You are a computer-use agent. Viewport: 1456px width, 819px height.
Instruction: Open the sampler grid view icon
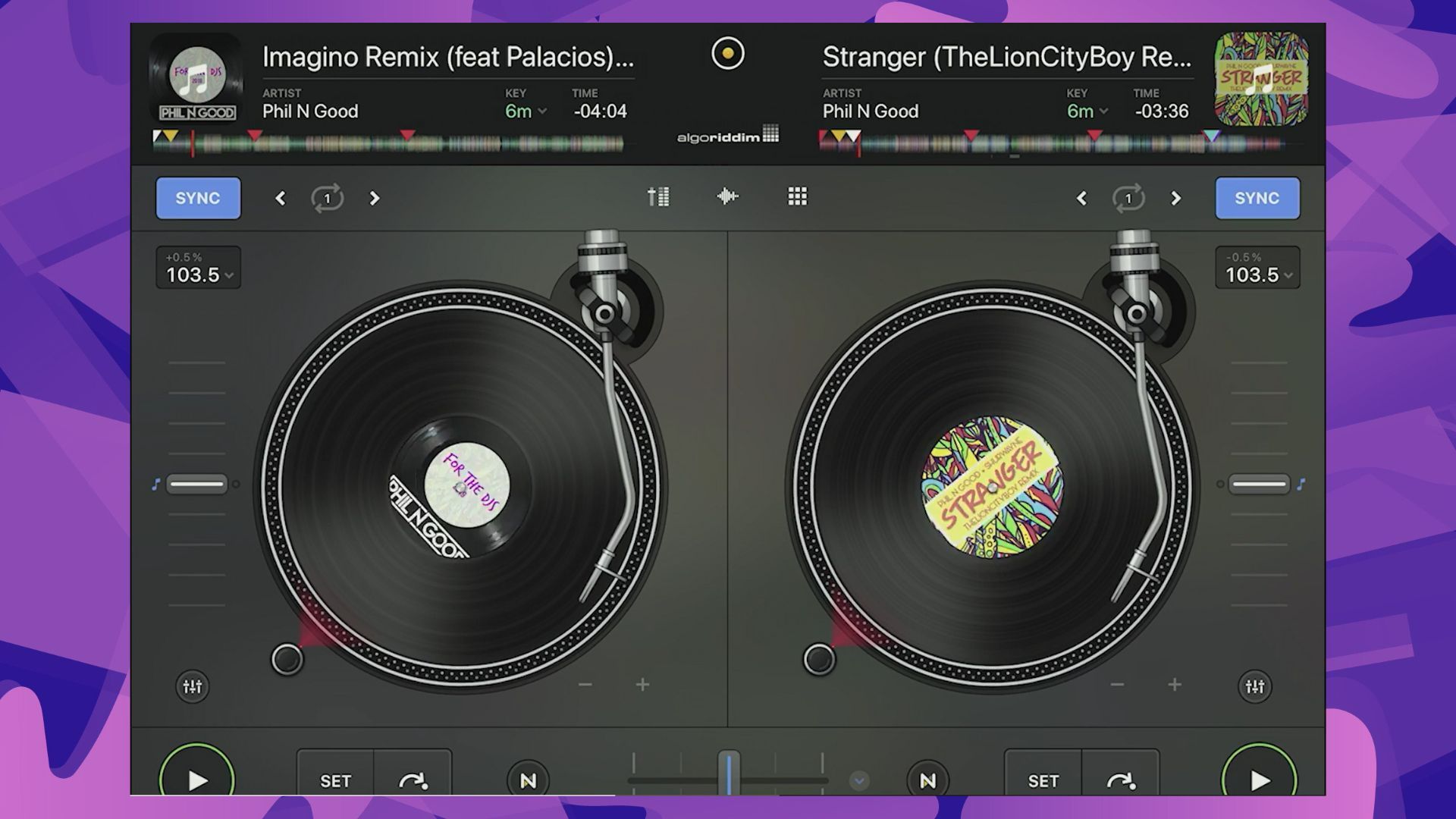(797, 197)
